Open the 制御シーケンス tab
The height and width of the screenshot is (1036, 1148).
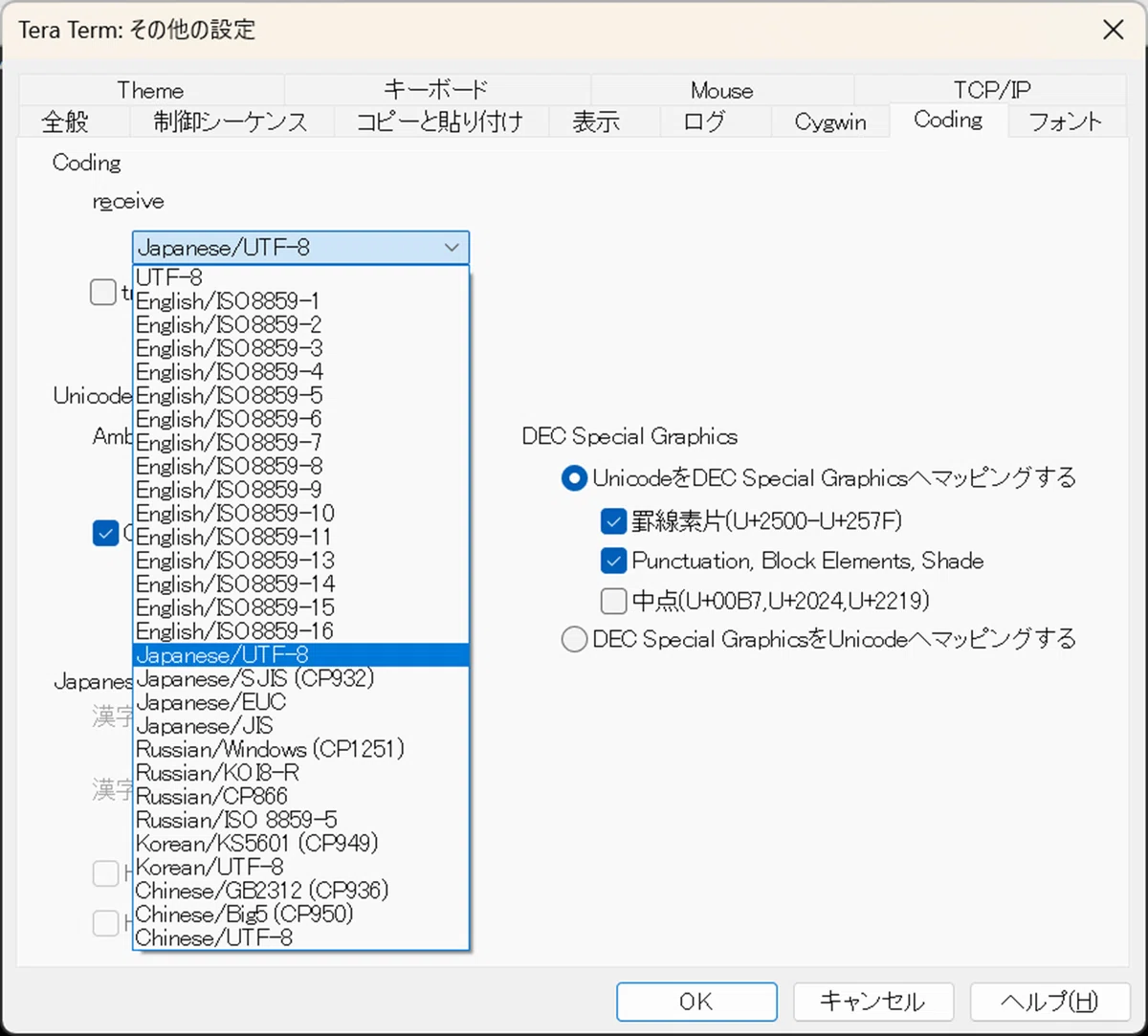pyautogui.click(x=231, y=121)
